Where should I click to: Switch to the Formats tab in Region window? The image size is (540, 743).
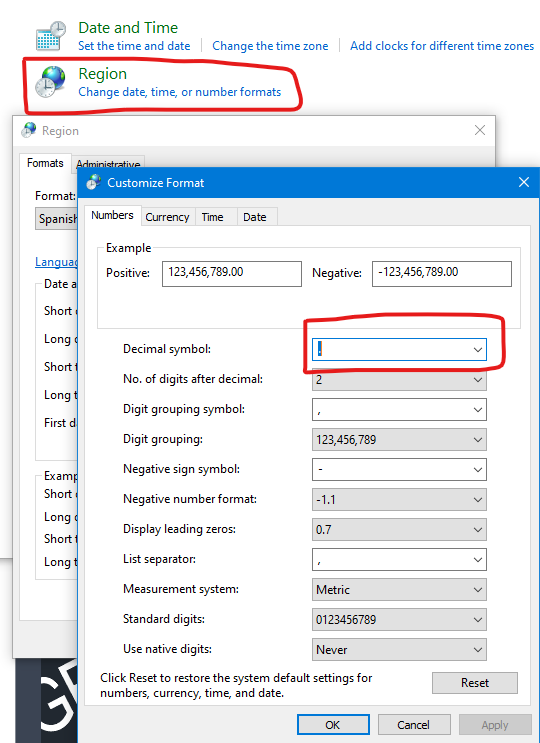coord(45,163)
